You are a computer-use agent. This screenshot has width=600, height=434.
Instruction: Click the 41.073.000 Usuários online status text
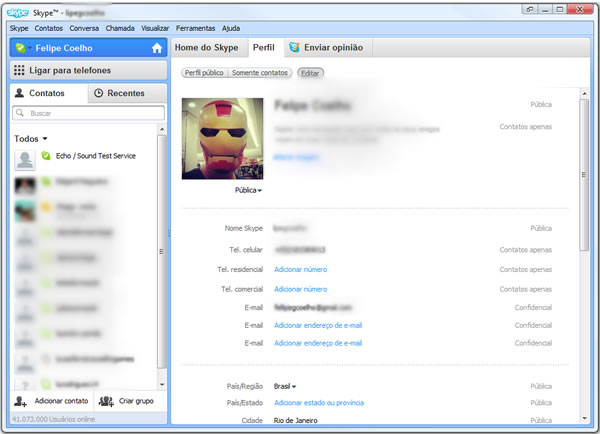point(54,419)
